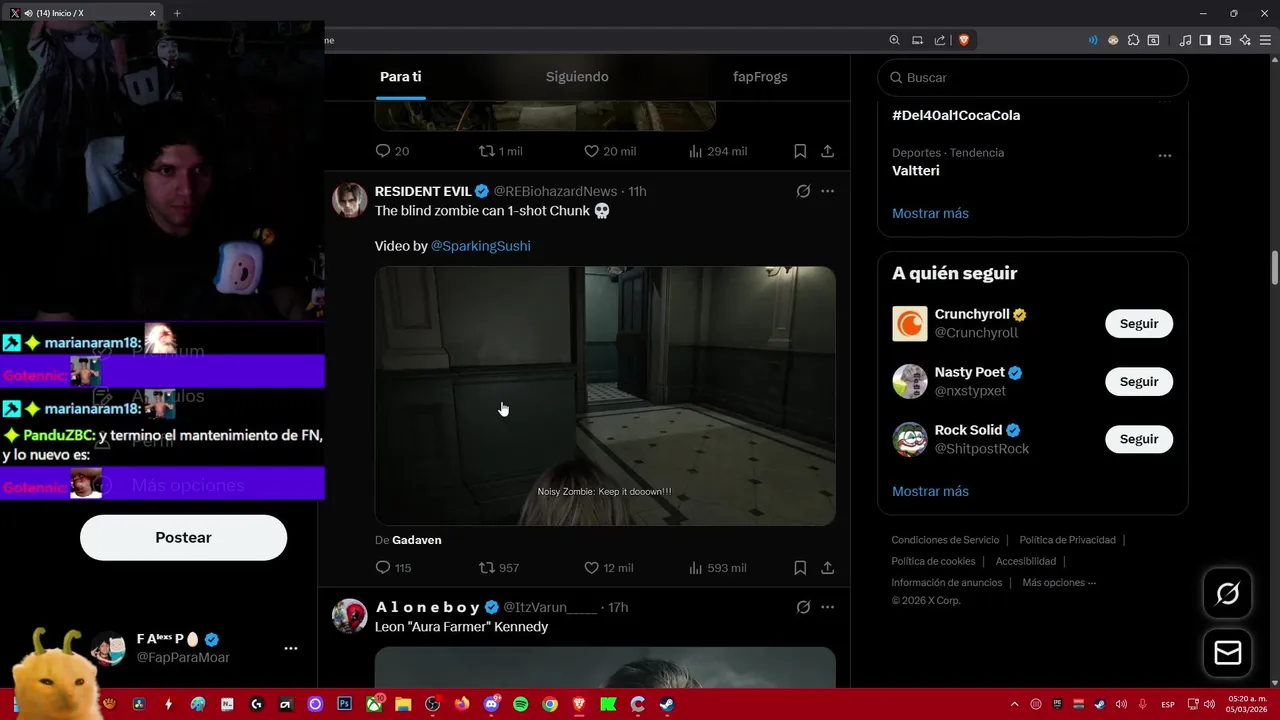Screen dimensions: 1280x720
Task: Toggle the microphone icon in system tray
Action: tap(1142, 704)
